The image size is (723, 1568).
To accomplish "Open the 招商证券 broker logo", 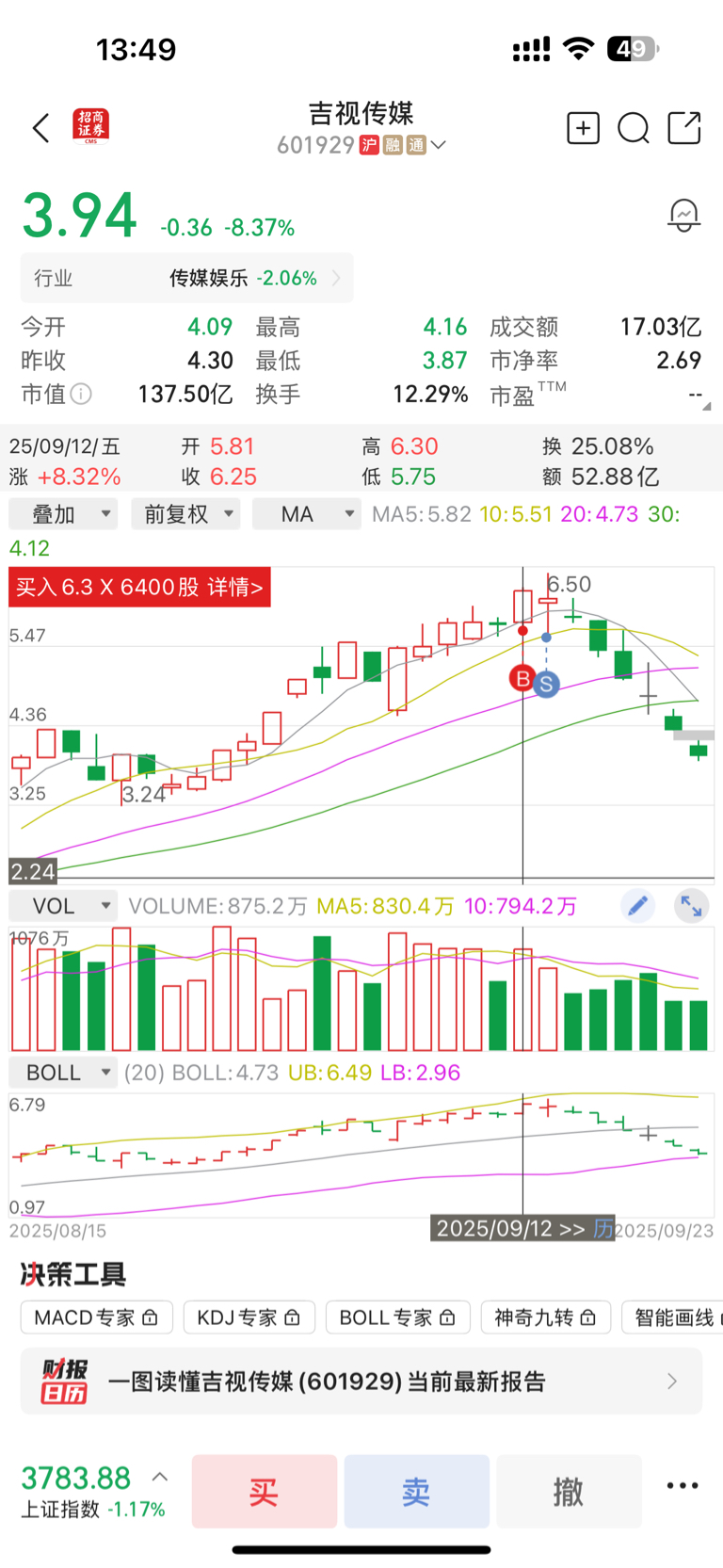I will tap(91, 126).
